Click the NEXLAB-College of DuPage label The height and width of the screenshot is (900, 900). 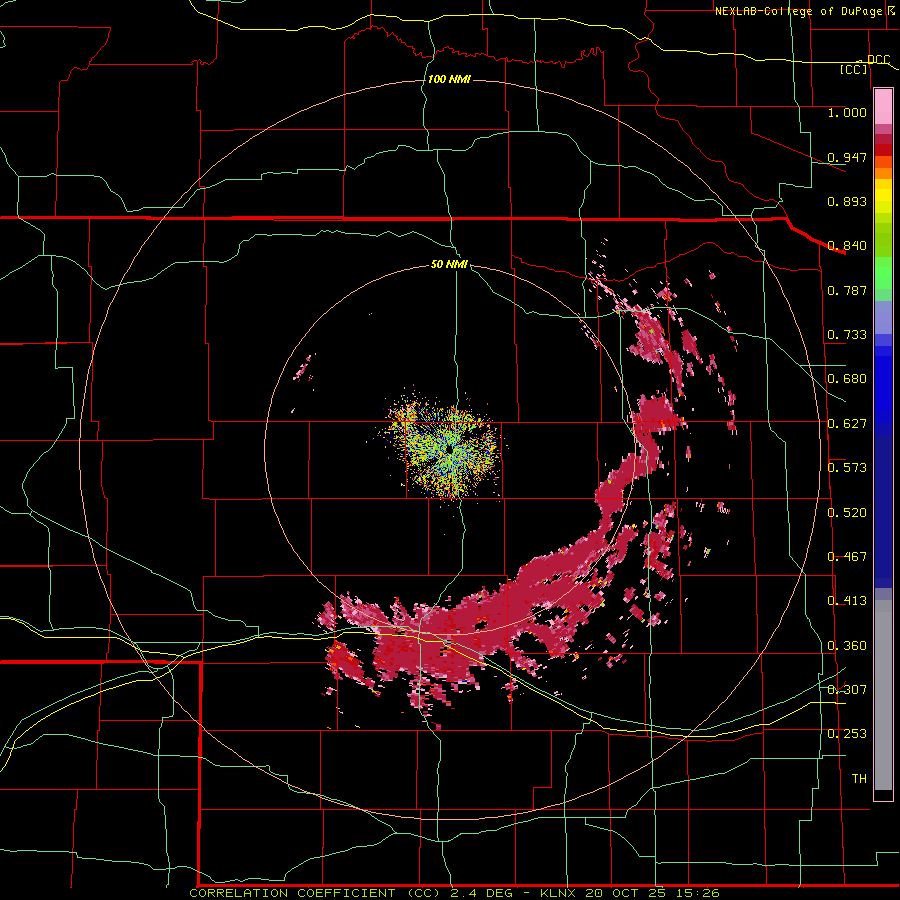point(798,11)
